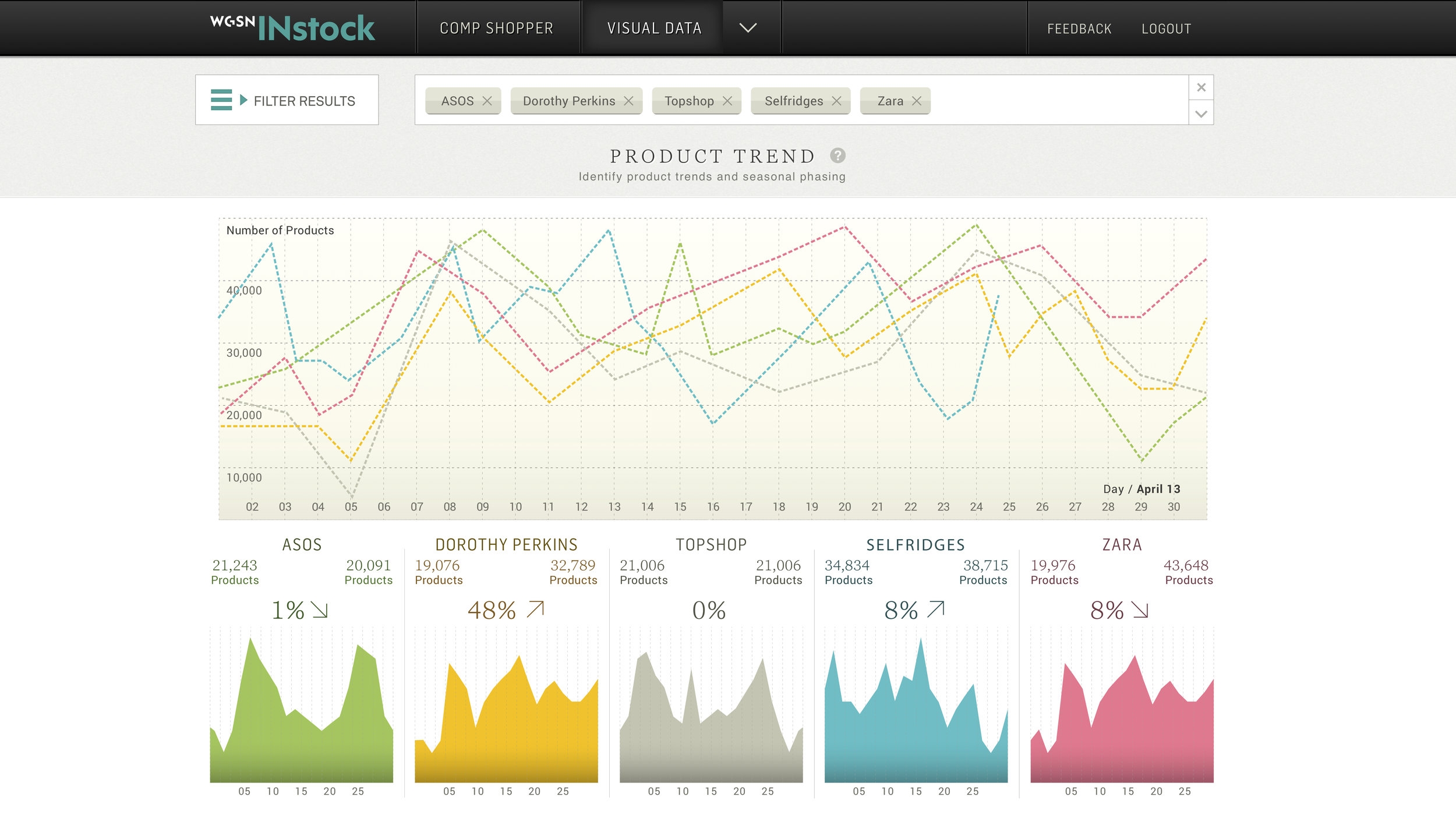Screen dimensions: 1456x836
Task: Click the Selfridges teal area chart
Action: coord(916,710)
